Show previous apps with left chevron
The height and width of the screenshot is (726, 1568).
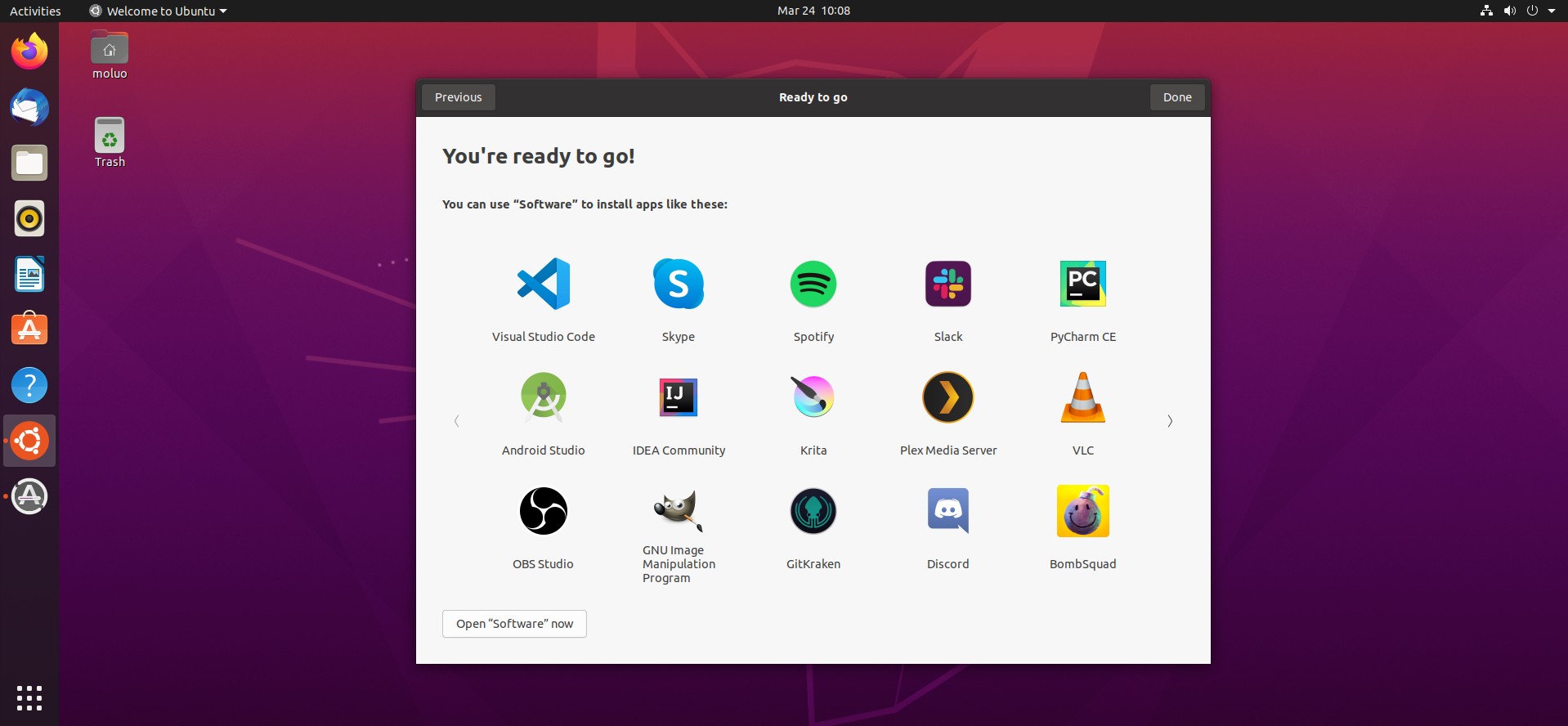tap(457, 421)
